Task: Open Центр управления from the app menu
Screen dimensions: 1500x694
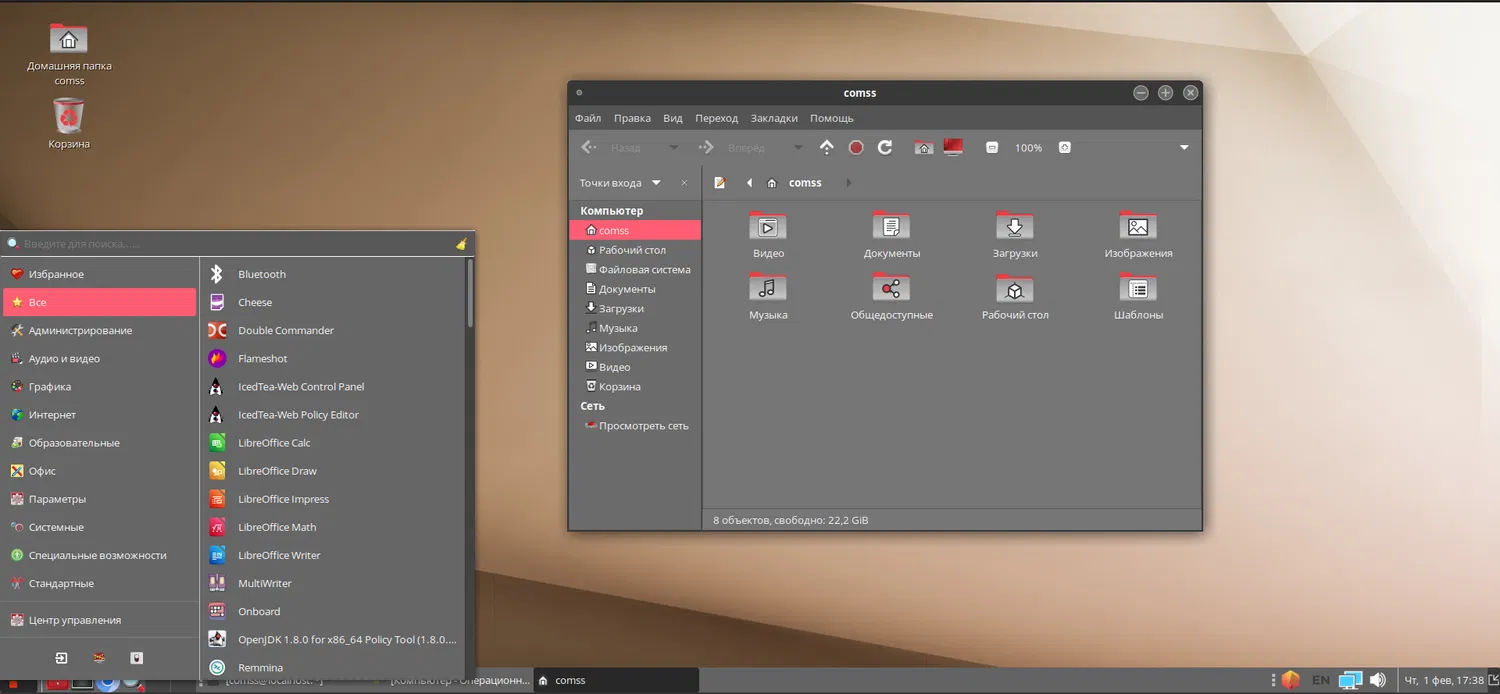Action: click(x=74, y=620)
